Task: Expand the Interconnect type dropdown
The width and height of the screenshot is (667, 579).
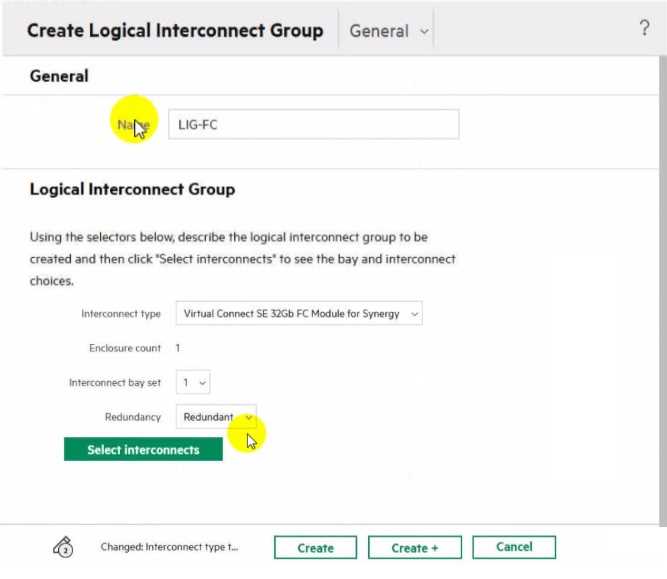Action: (x=299, y=314)
